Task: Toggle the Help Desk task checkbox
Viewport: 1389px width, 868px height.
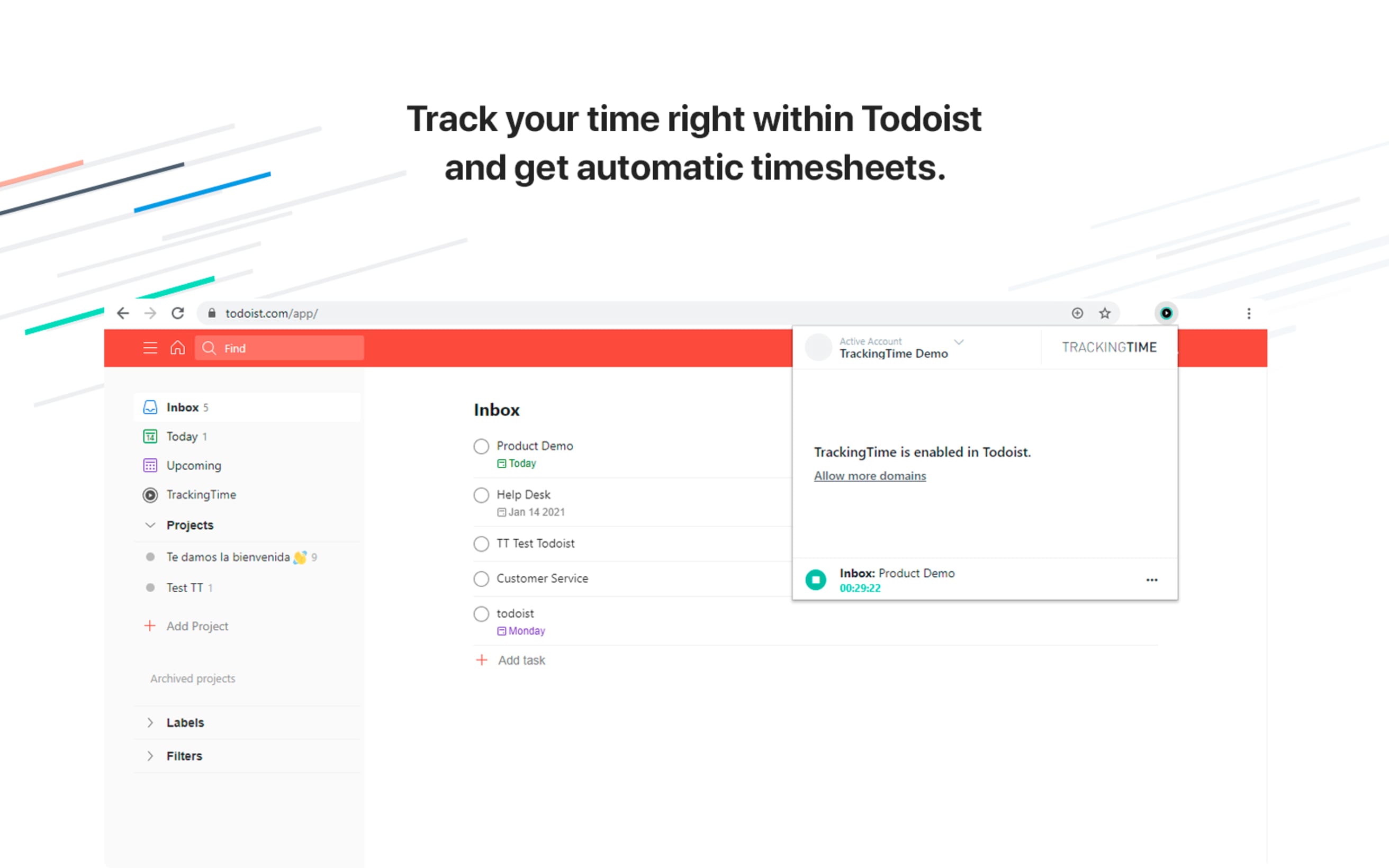Action: [481, 494]
